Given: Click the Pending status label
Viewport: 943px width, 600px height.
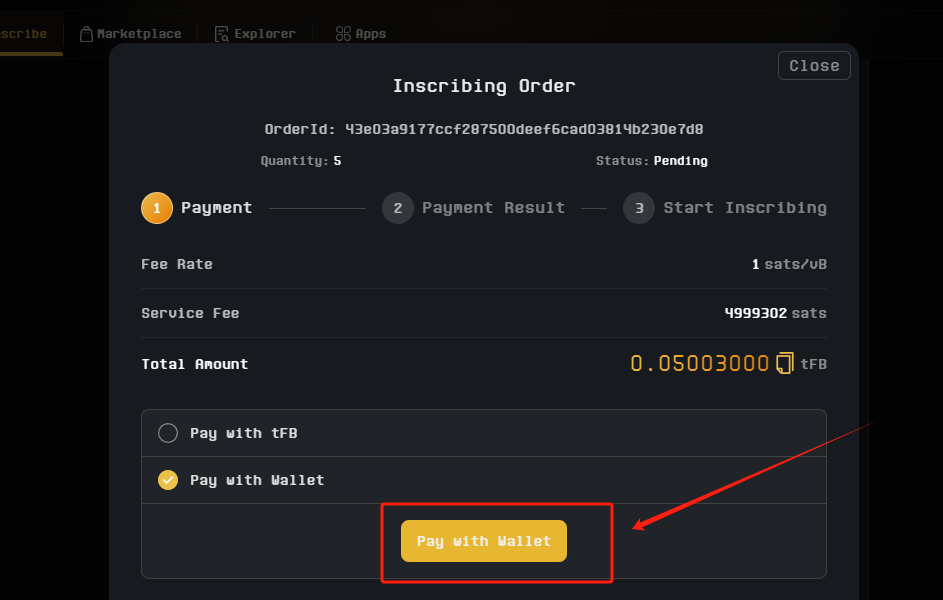Looking at the screenshot, I should point(680,161).
